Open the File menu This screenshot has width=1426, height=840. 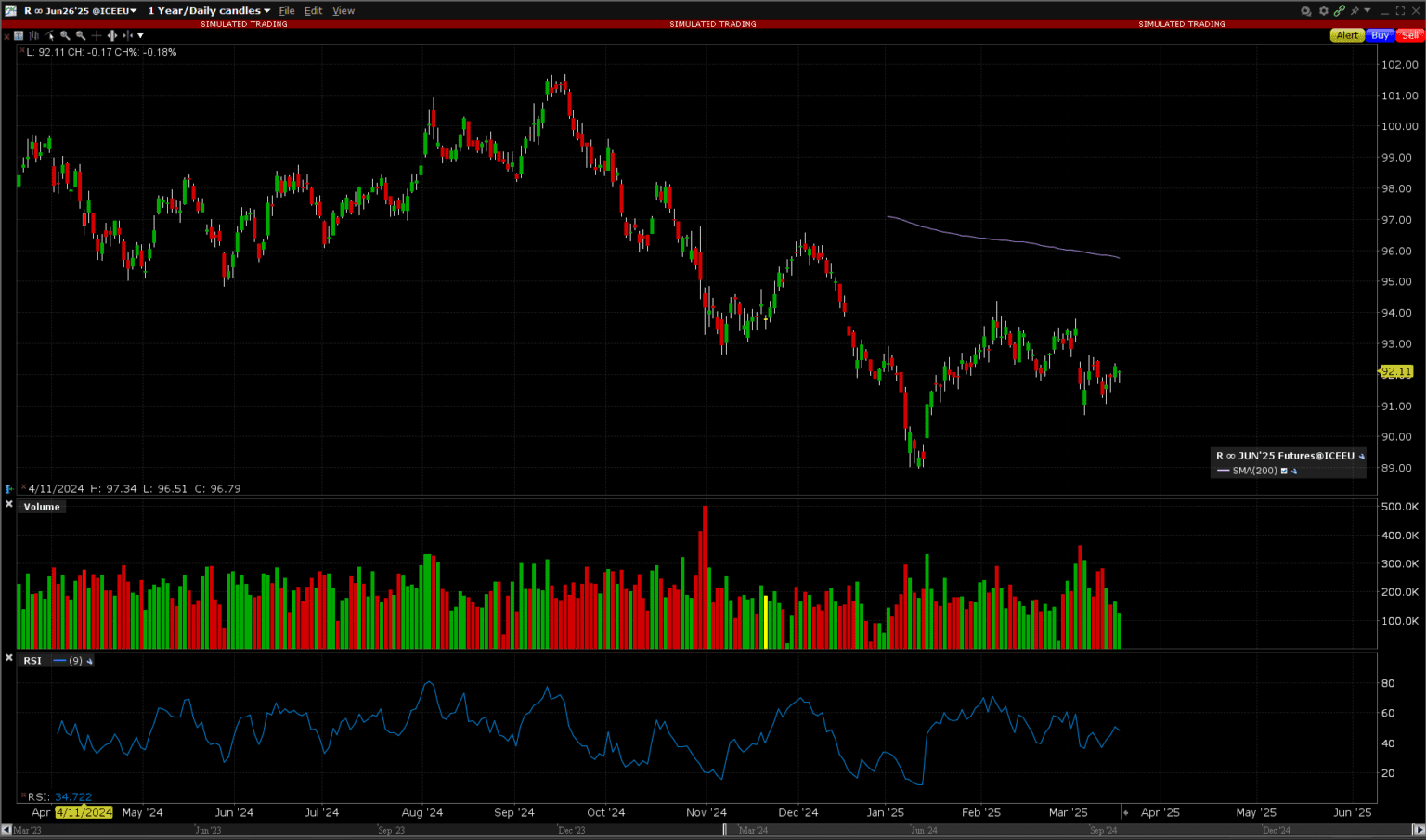point(287,10)
